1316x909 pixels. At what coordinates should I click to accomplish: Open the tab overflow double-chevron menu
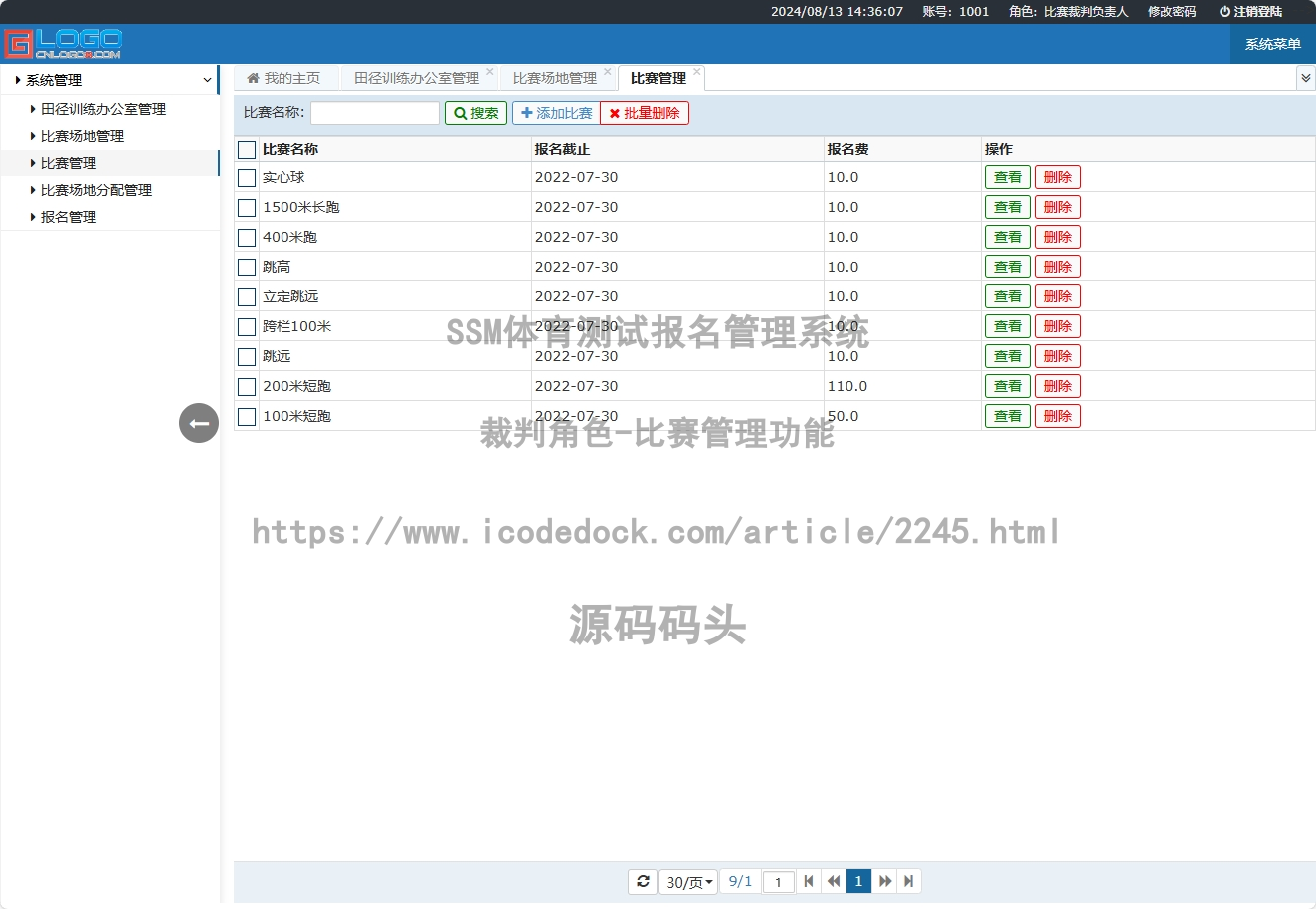tap(1306, 78)
